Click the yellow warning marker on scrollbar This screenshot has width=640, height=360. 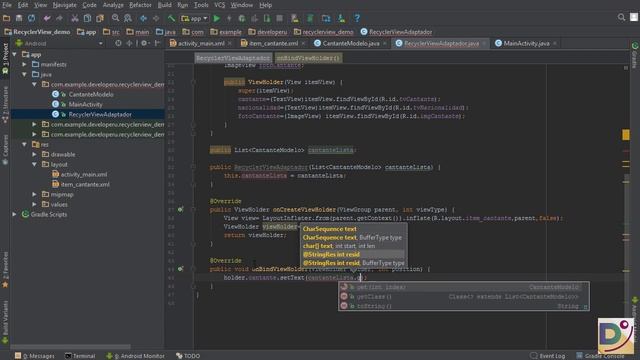(626, 135)
